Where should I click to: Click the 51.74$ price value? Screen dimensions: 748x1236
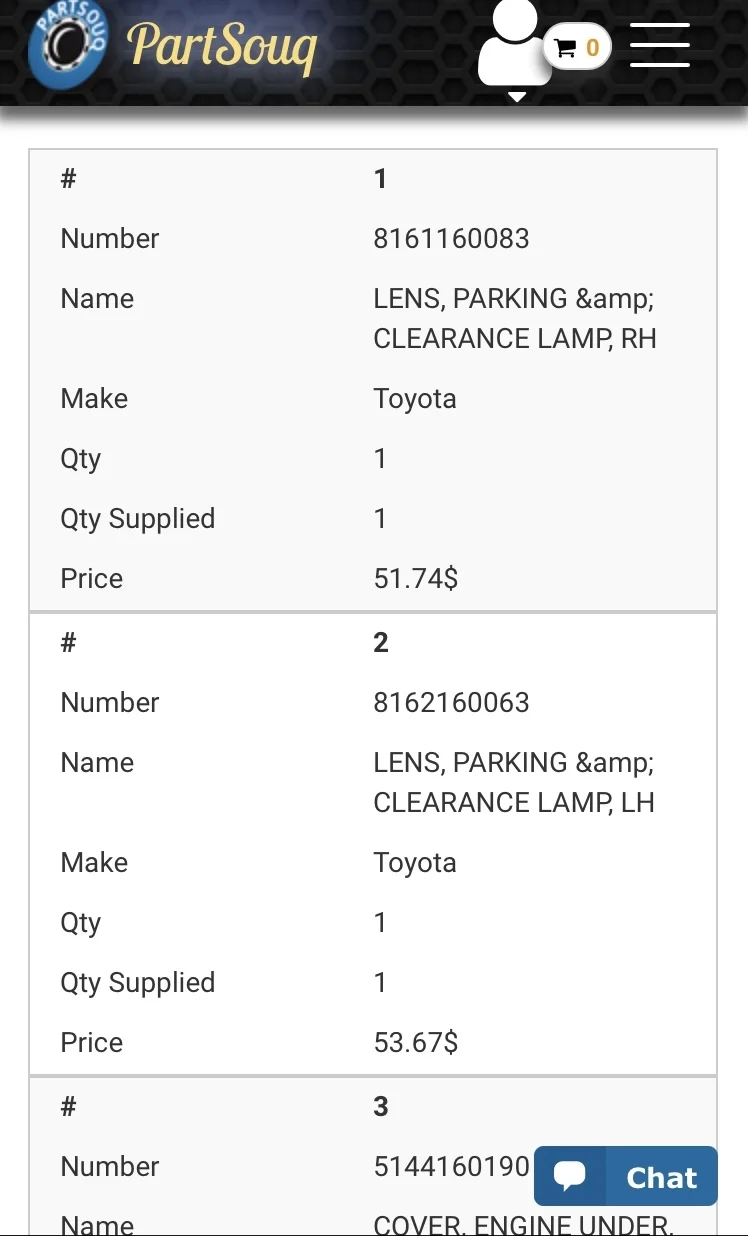415,579
